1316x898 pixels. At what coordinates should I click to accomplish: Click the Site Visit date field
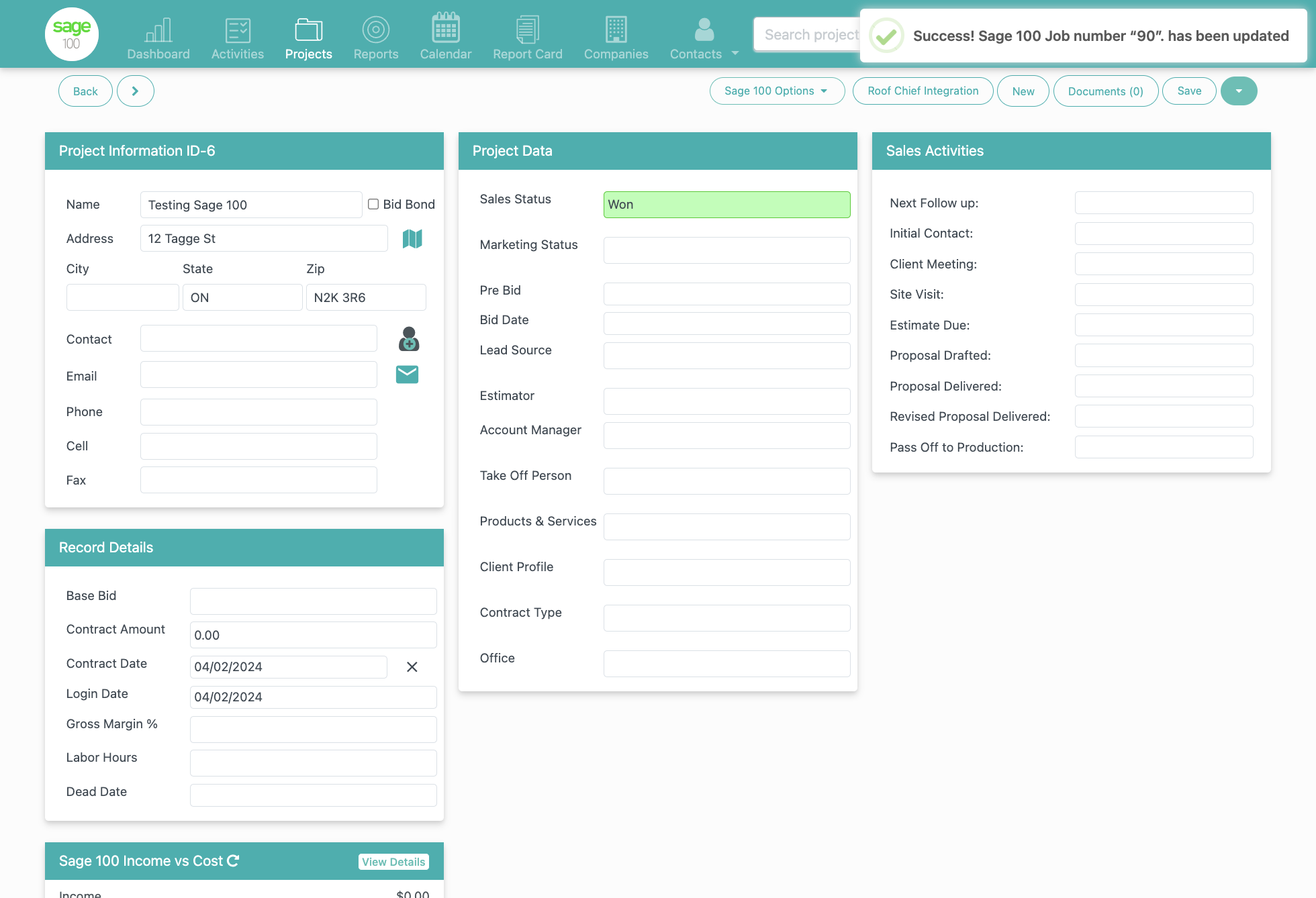pos(1164,294)
